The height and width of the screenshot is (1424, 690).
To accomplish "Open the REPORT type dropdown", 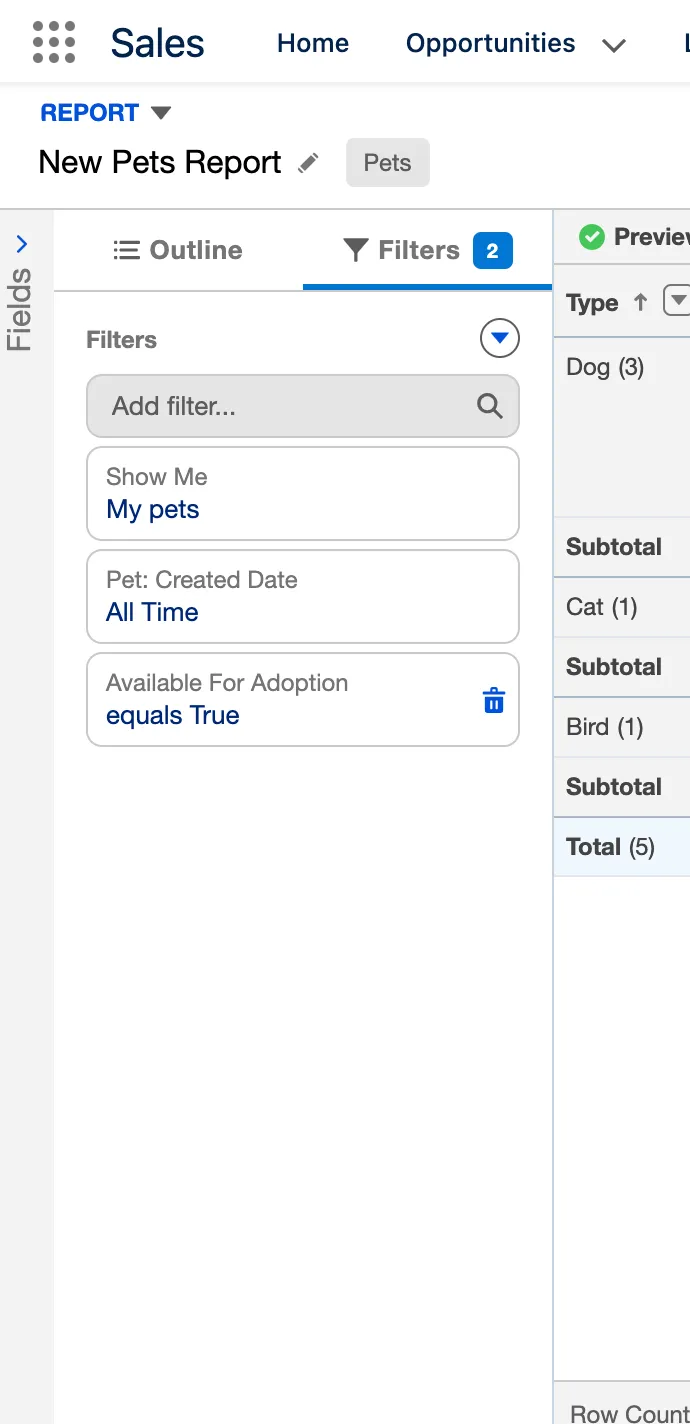I will click(x=160, y=113).
